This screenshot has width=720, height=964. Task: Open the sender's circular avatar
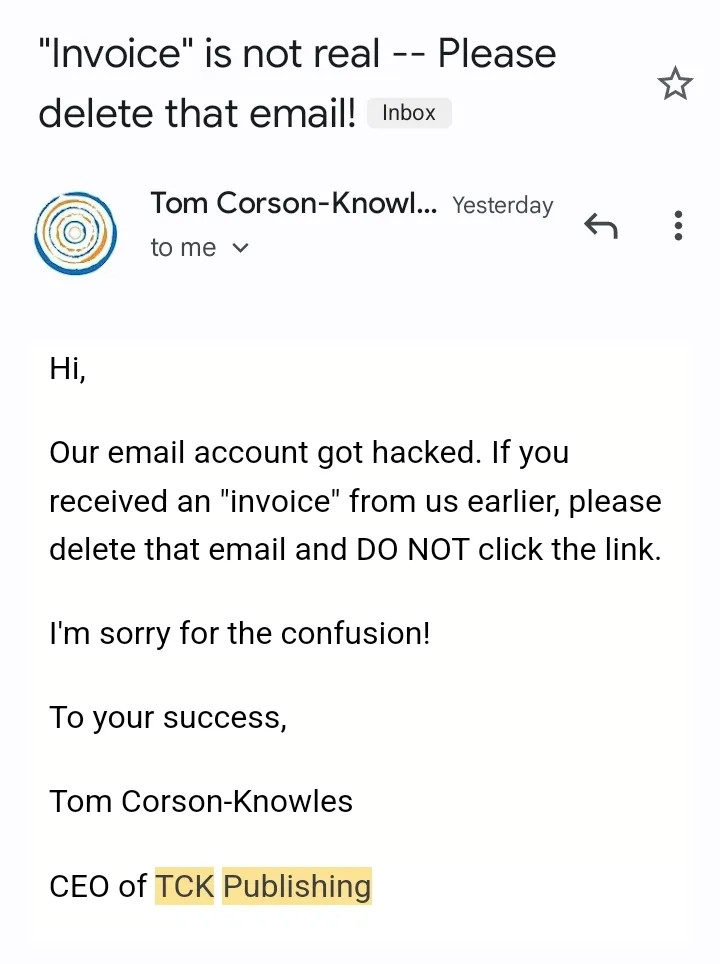(x=75, y=233)
